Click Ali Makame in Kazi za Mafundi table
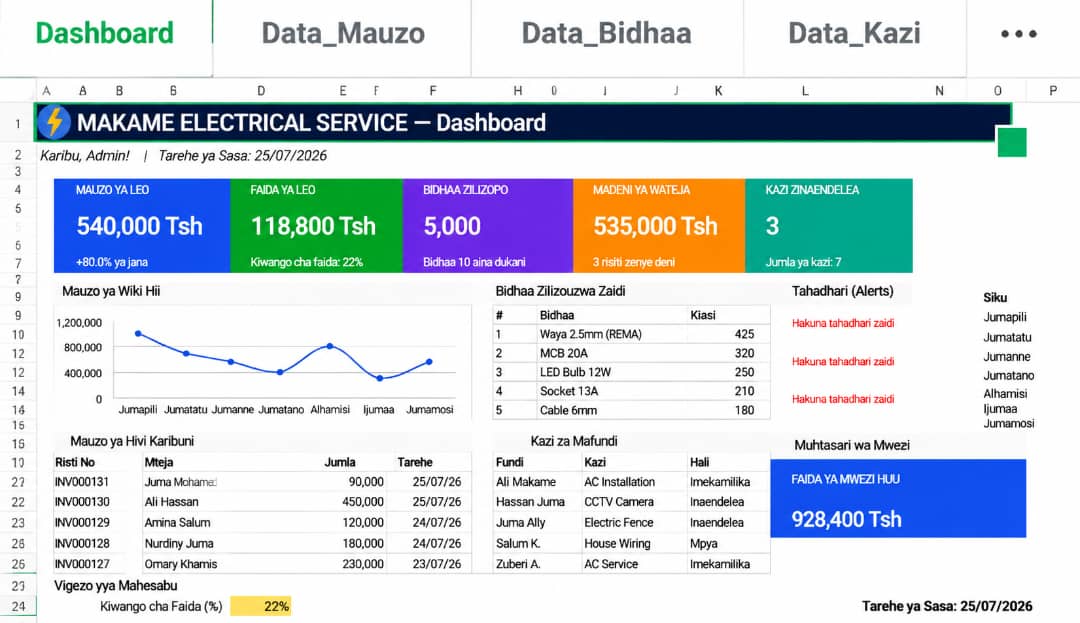This screenshot has width=1080, height=623. (x=526, y=482)
